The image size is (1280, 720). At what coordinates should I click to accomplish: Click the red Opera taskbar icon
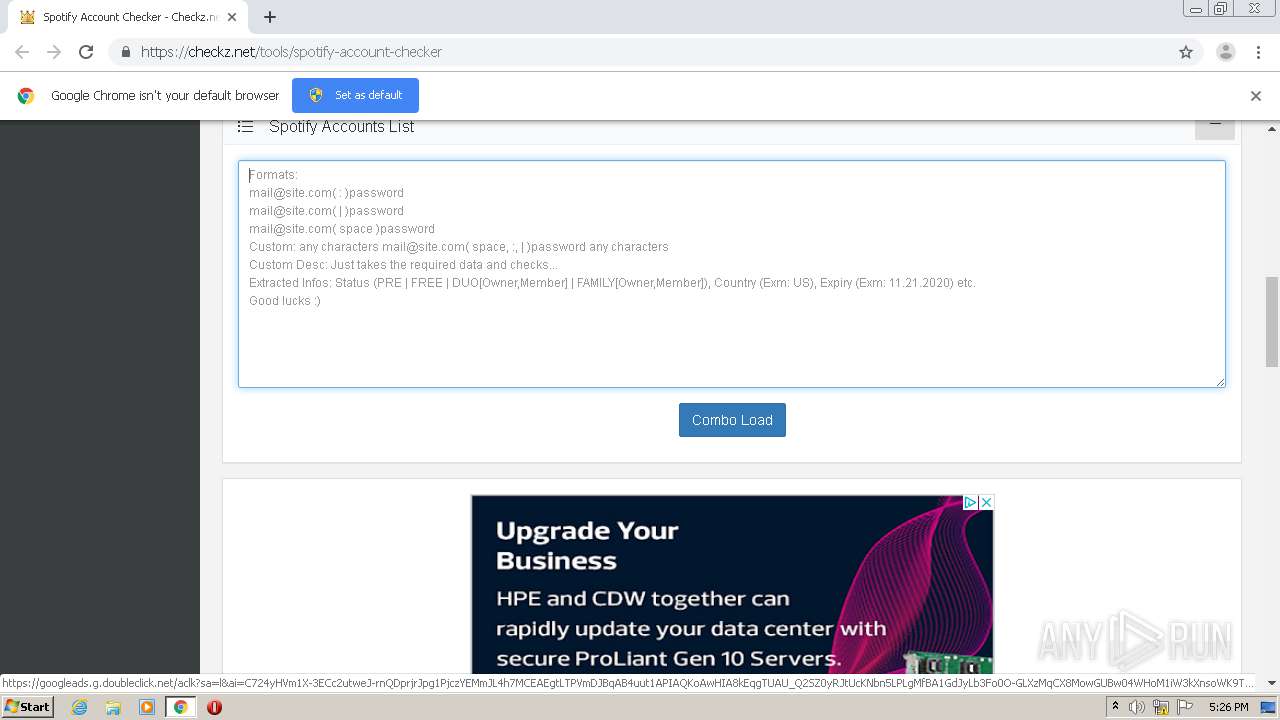tap(214, 707)
